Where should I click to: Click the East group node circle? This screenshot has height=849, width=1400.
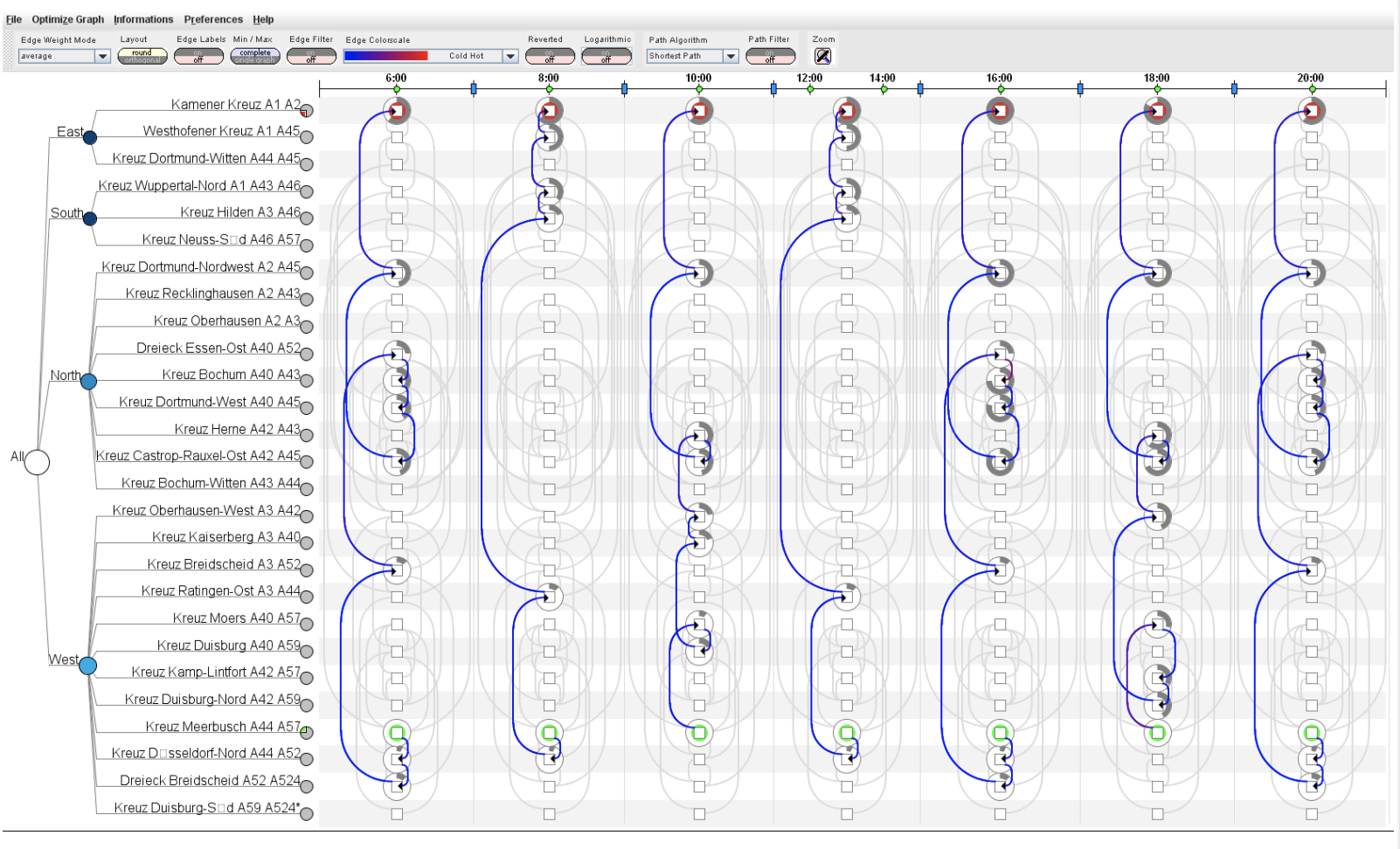pos(89,137)
